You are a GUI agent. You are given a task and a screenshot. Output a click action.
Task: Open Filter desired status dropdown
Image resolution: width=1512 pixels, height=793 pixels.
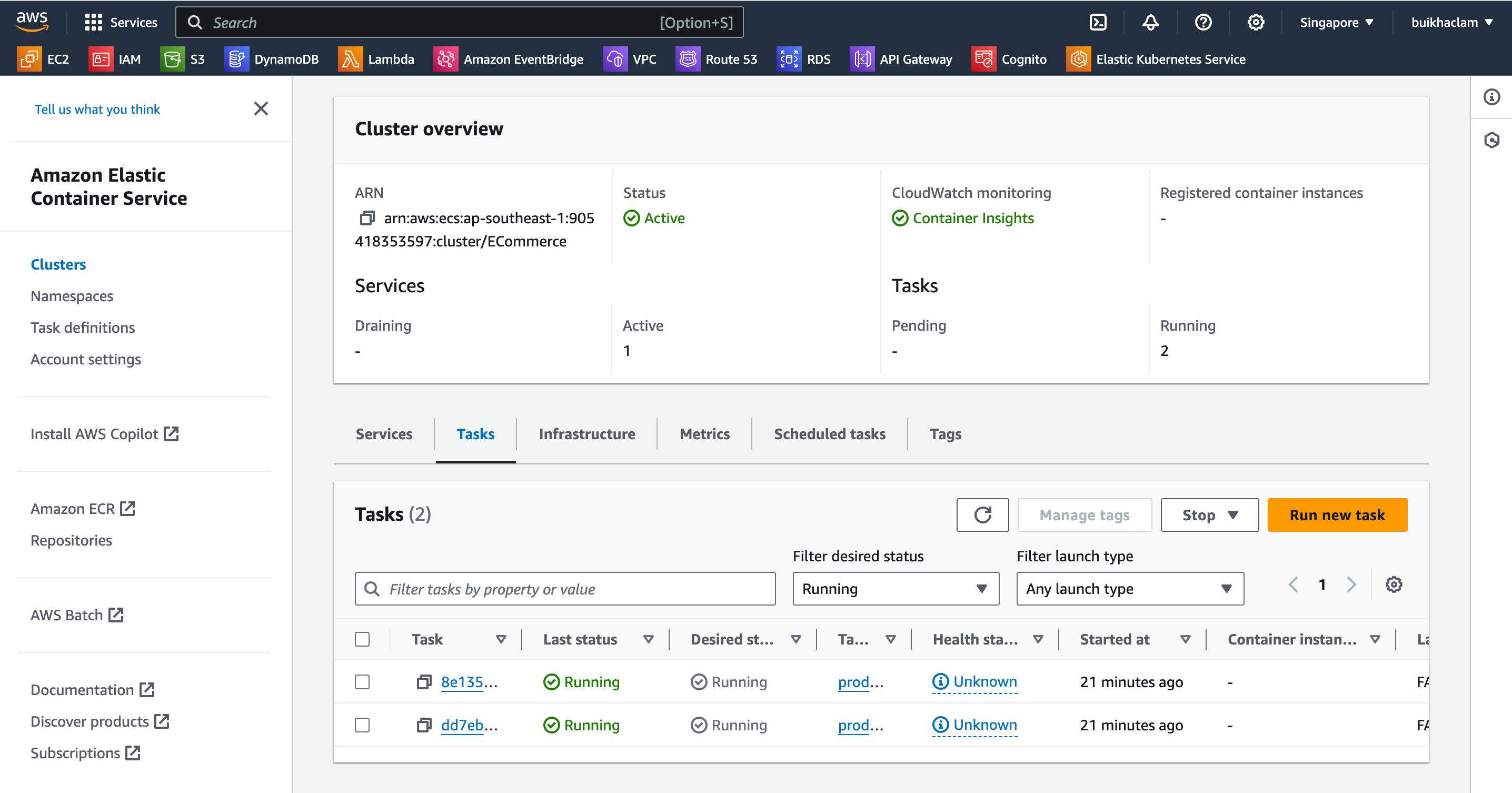(x=896, y=589)
